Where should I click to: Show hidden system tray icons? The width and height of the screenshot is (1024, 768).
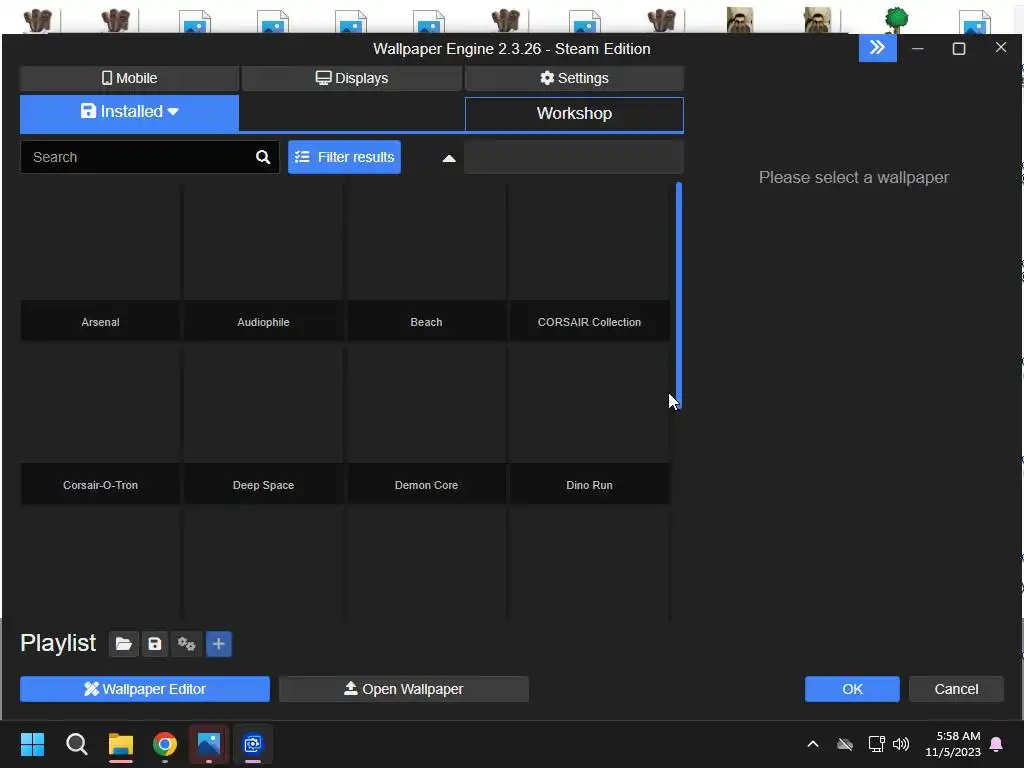(813, 744)
